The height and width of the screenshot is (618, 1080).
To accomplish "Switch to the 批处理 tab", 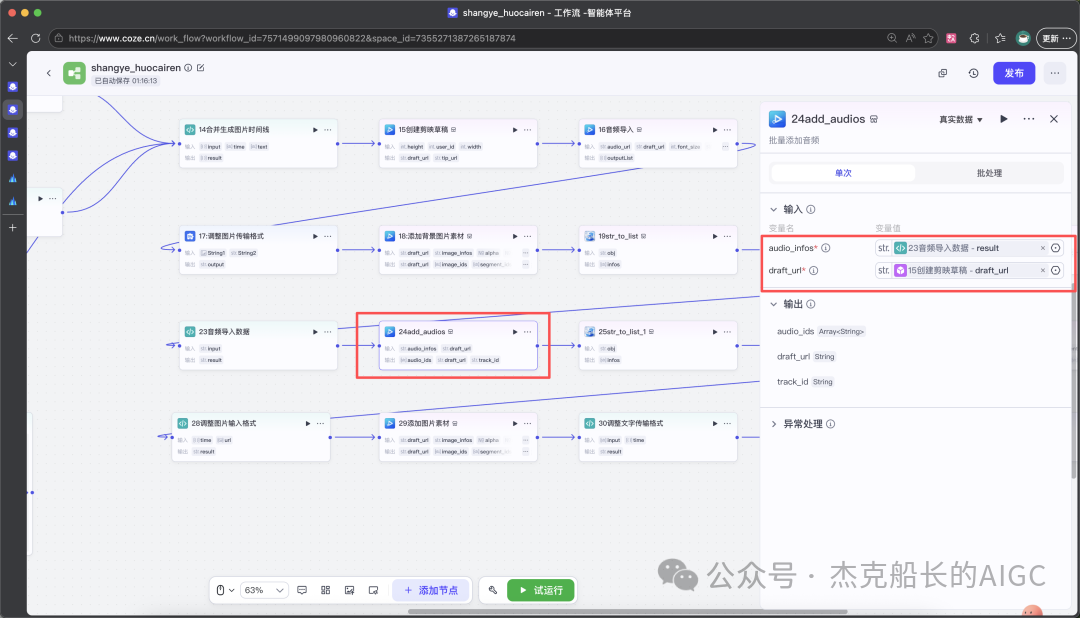I will pyautogui.click(x=989, y=173).
